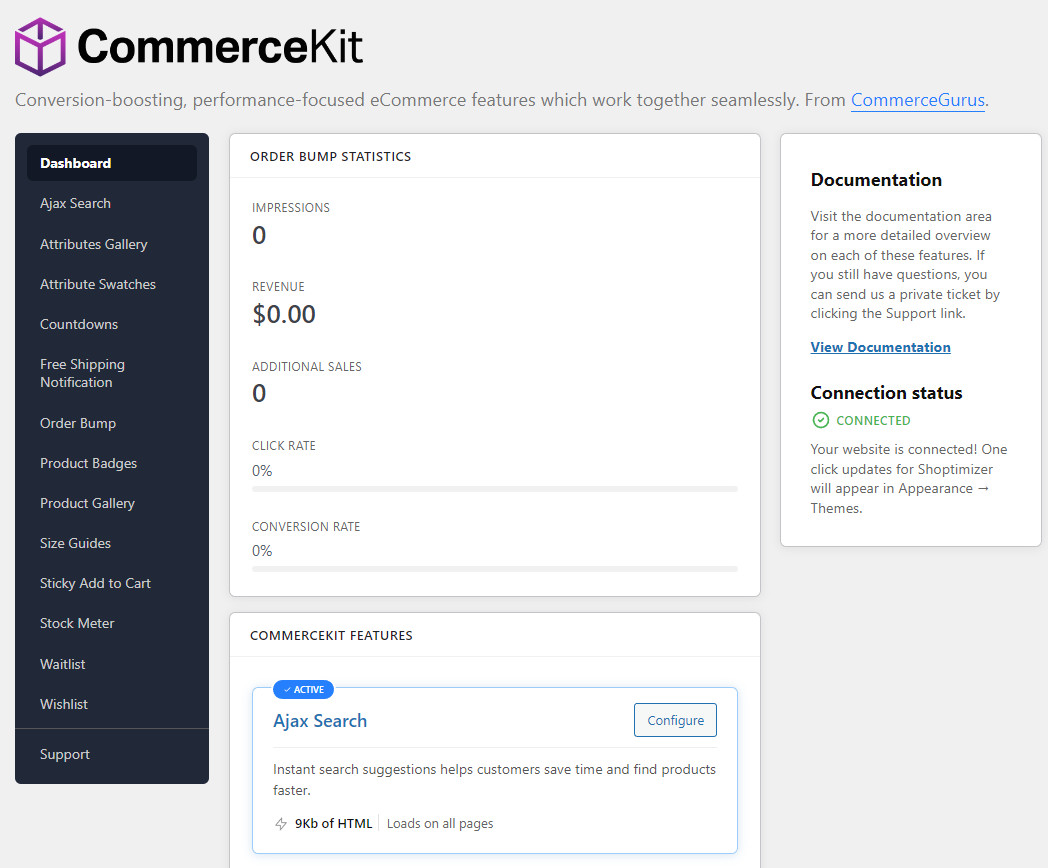Open the View Documentation link

click(880, 347)
